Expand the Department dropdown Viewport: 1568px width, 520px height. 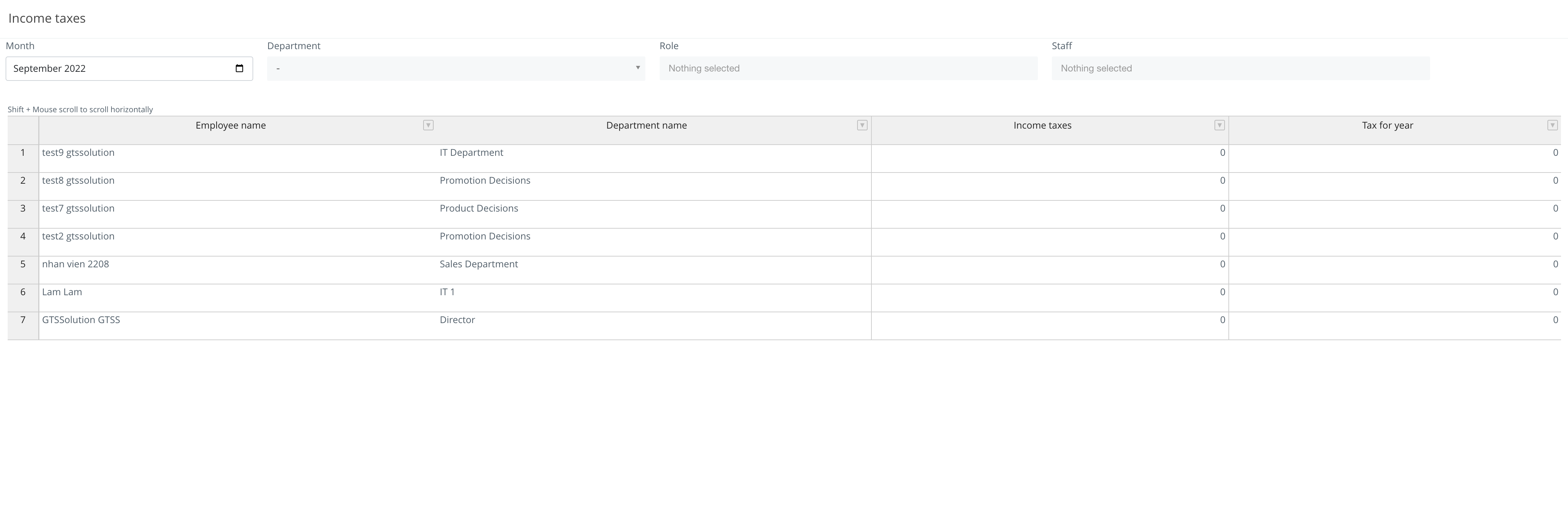tap(456, 68)
